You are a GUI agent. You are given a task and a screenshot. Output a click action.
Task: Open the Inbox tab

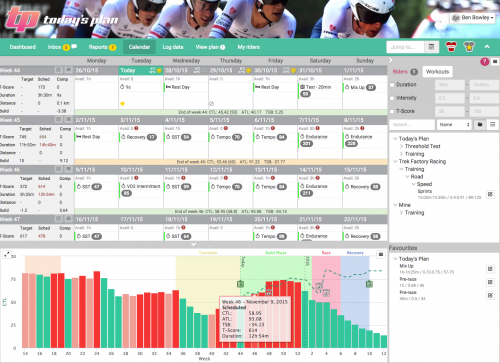point(54,47)
